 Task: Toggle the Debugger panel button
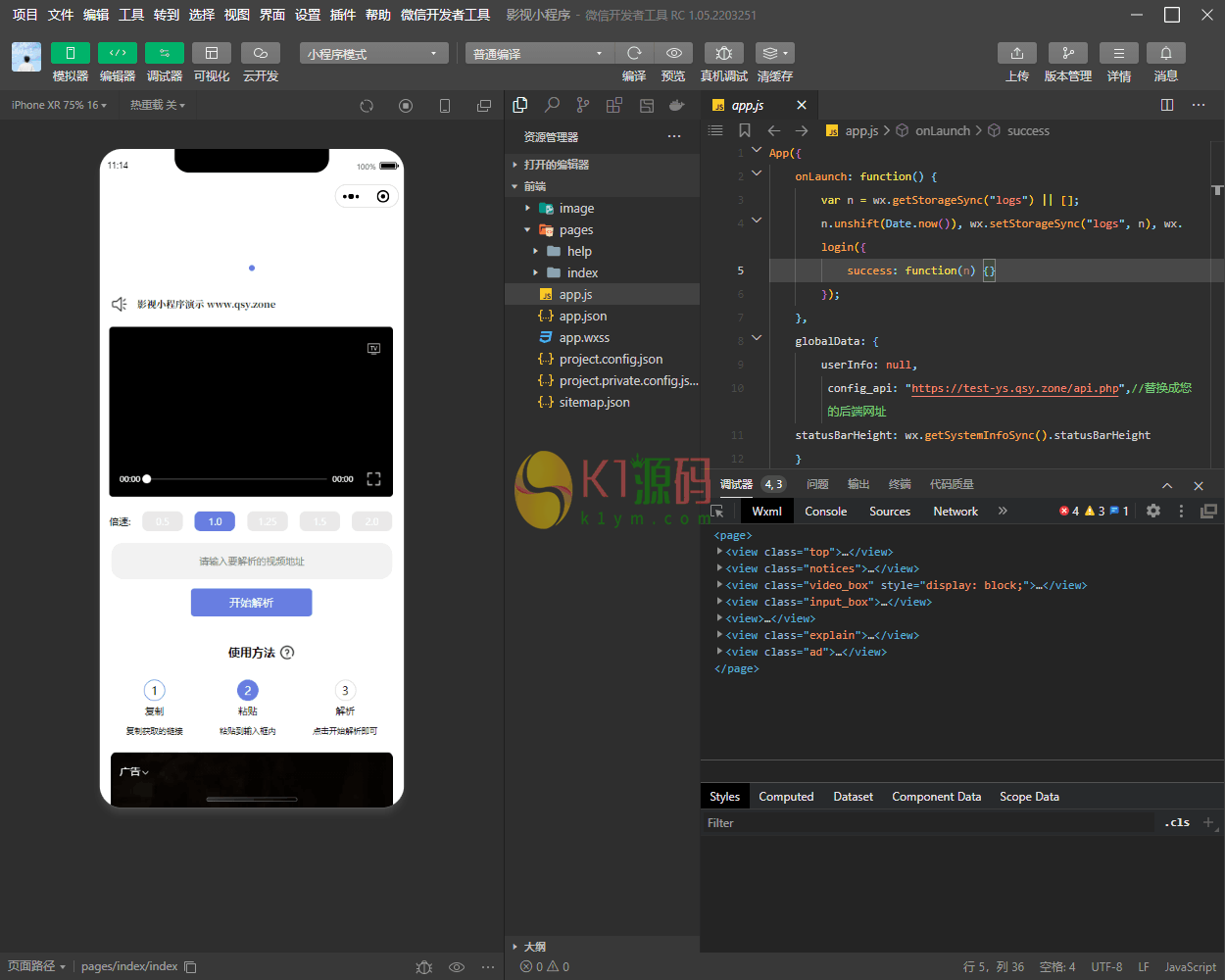coord(164,53)
